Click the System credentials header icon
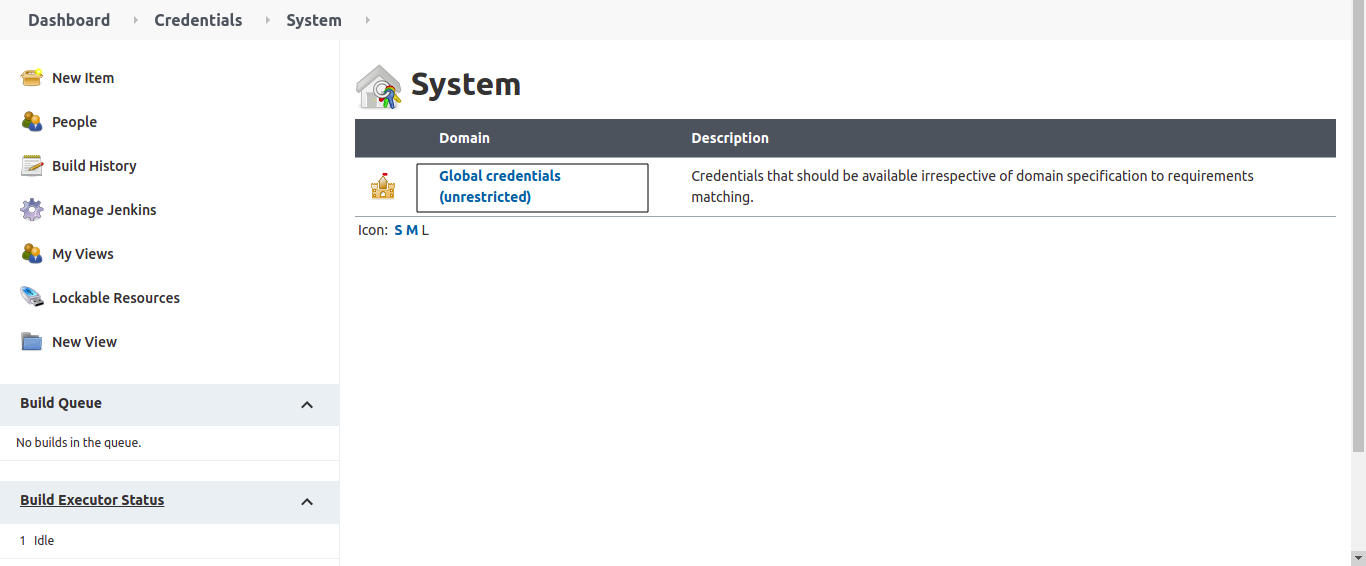Image resolution: width=1366 pixels, height=566 pixels. (x=379, y=86)
